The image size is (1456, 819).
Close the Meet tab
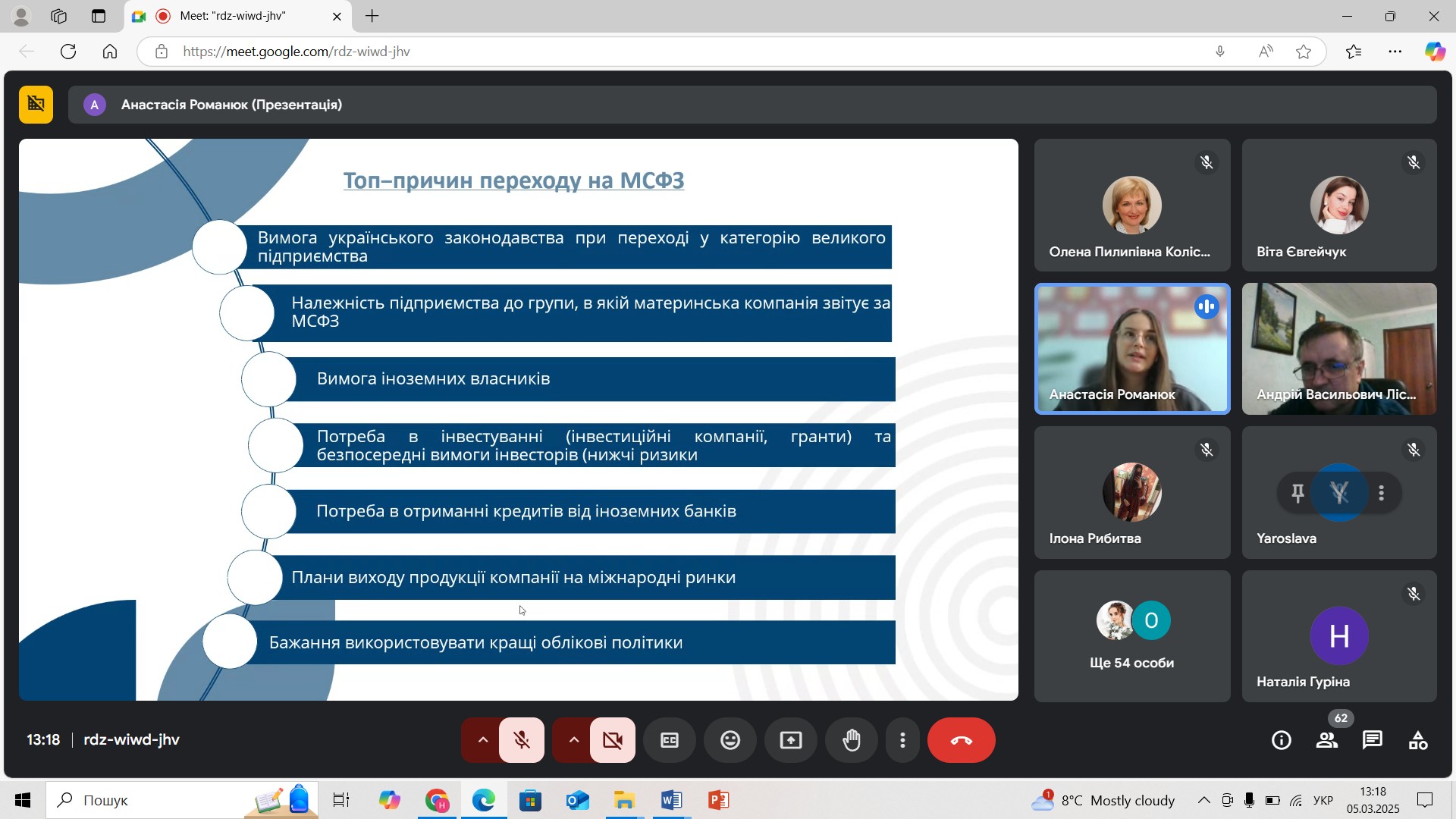[337, 16]
